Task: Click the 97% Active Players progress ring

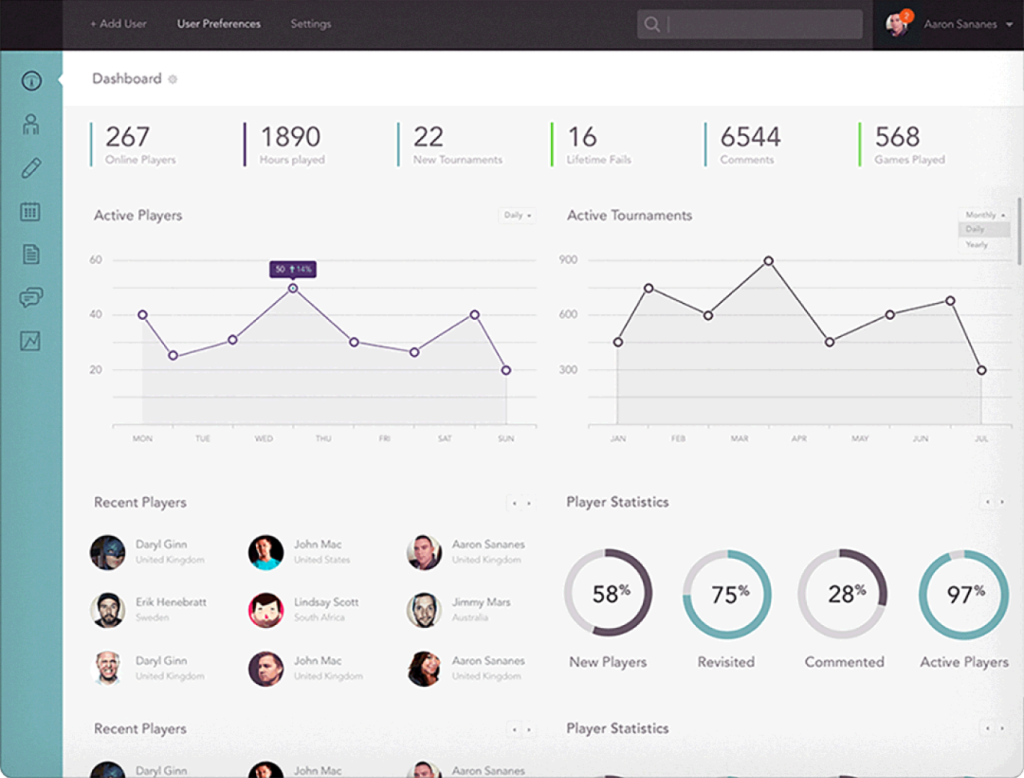Action: click(x=964, y=594)
